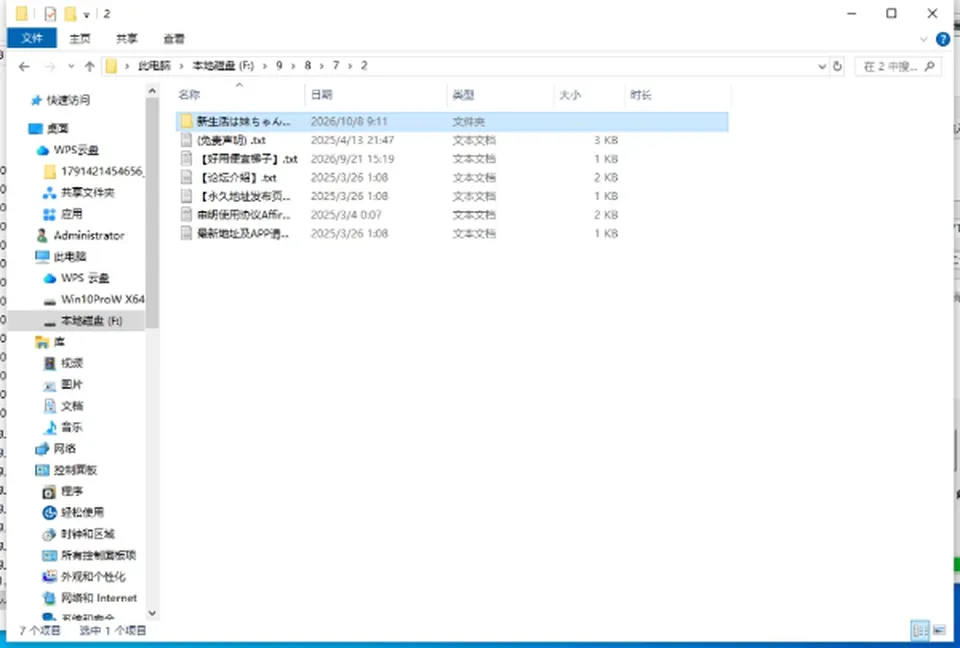Select the 【论坛介绍】.txt file
The height and width of the screenshot is (648, 960).
click(452, 178)
